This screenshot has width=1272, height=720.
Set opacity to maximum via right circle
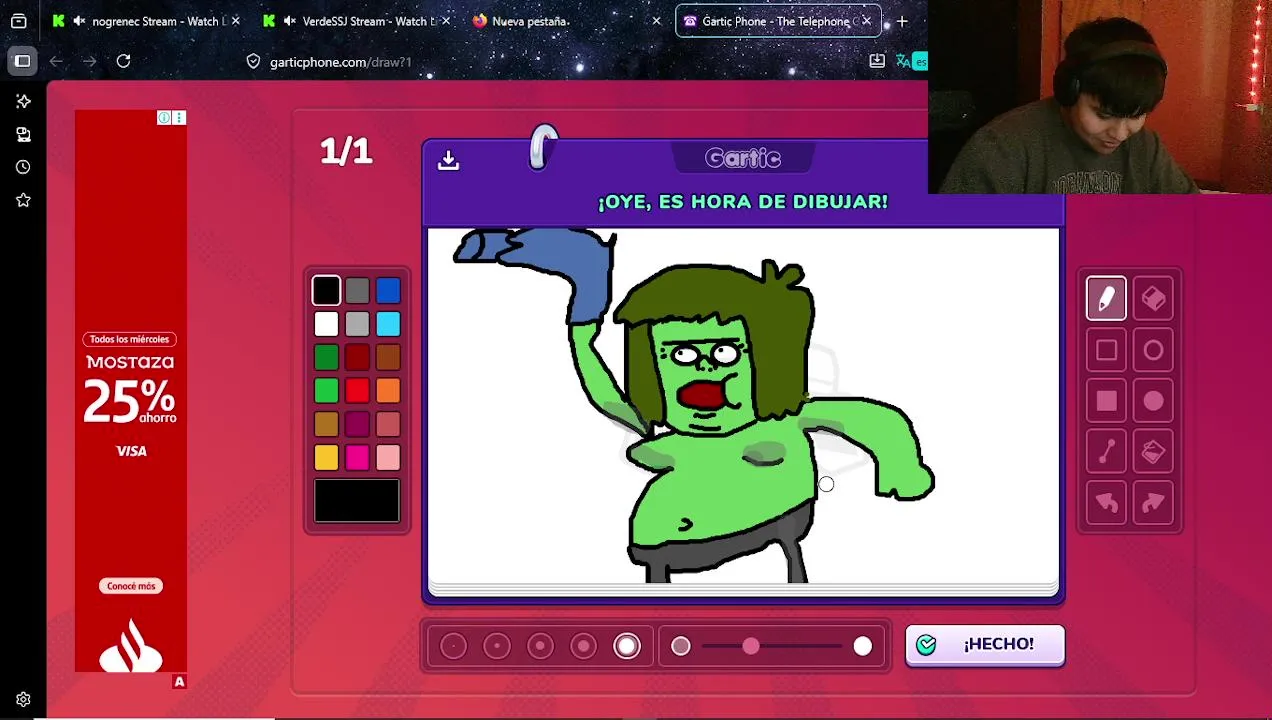coord(862,647)
